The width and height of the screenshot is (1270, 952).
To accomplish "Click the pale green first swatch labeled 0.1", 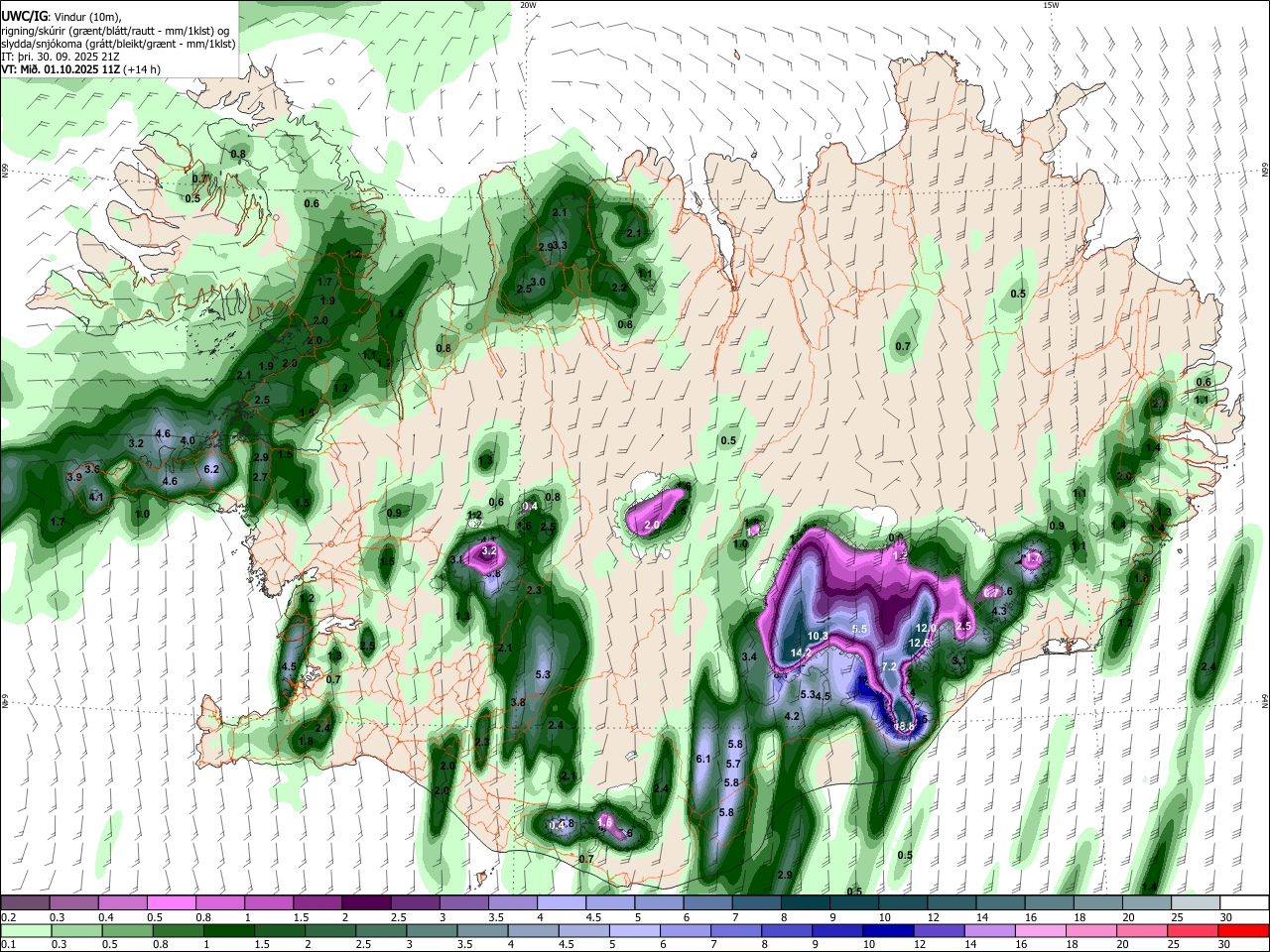I will tap(25, 930).
